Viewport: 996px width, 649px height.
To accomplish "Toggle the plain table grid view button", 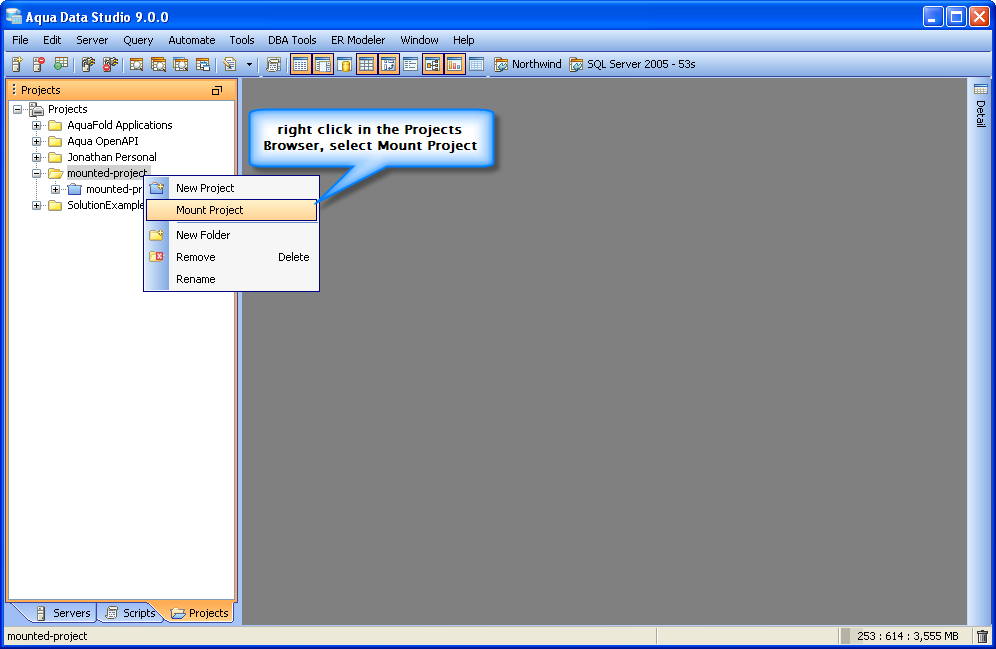I will (367, 64).
